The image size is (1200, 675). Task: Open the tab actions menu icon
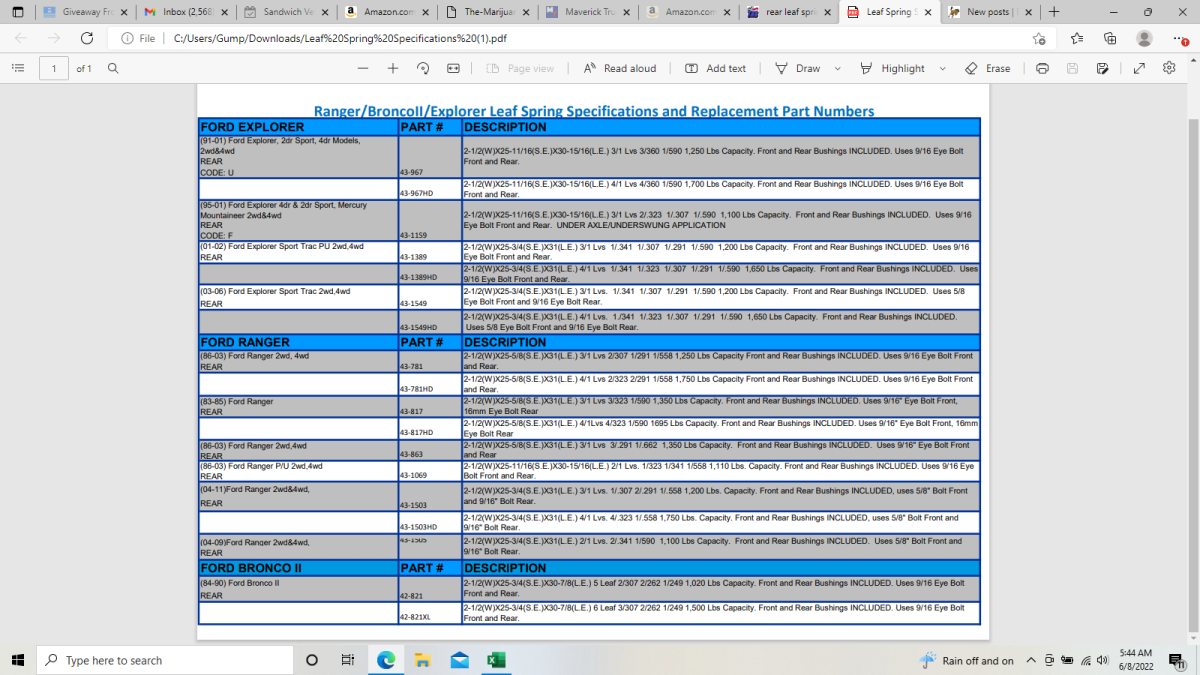pos(17,12)
